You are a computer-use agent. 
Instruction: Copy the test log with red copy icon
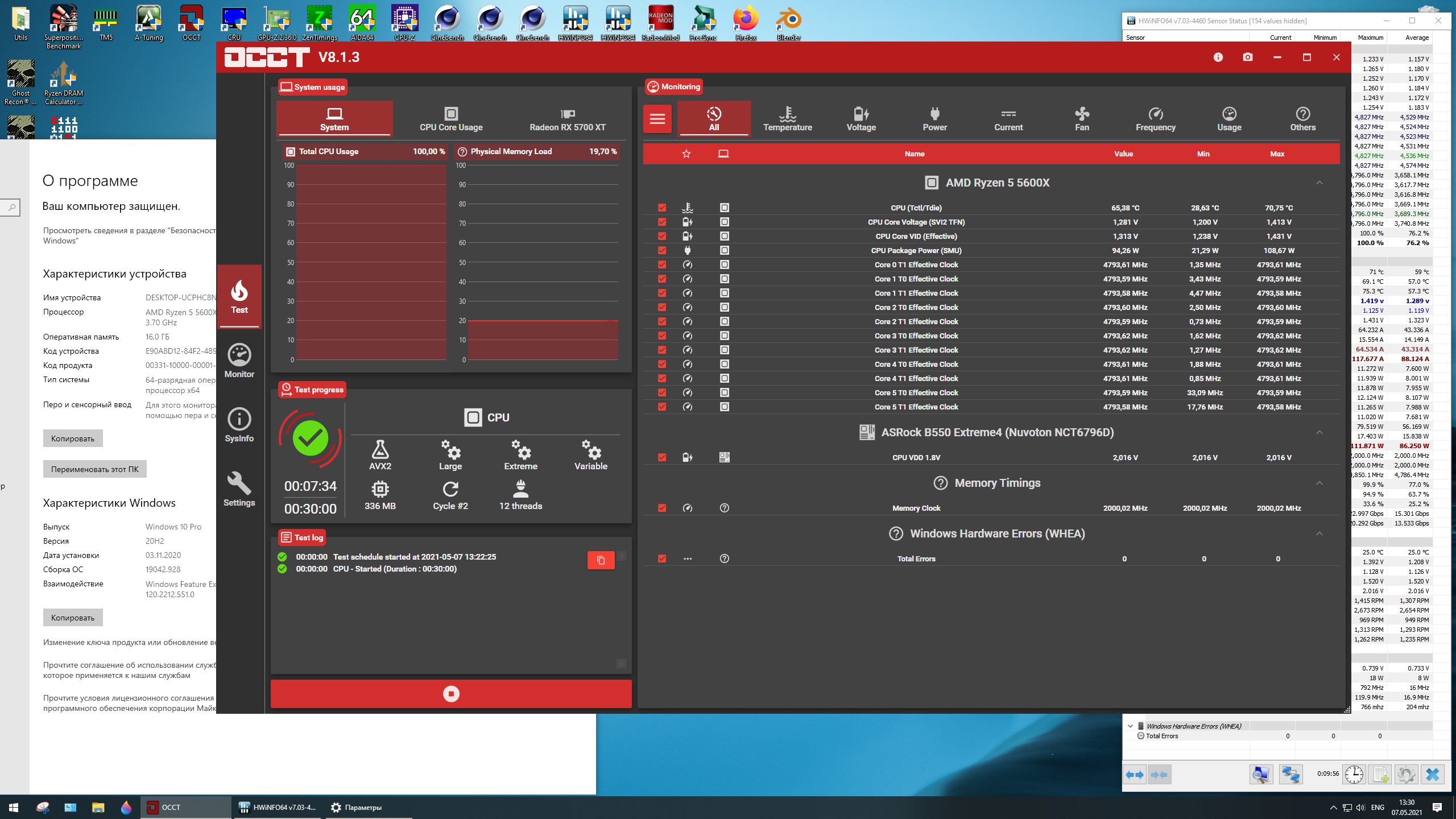point(601,560)
